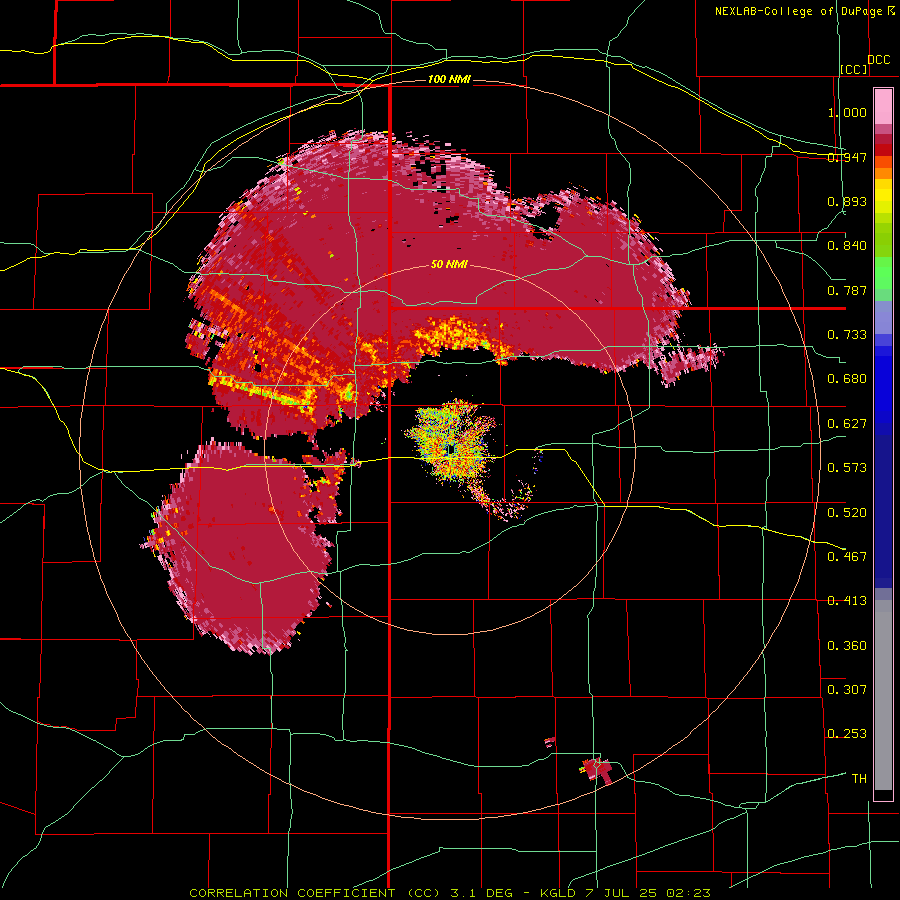The height and width of the screenshot is (900, 900).
Task: Click the 0.520 color scale value
Action: tap(847, 513)
